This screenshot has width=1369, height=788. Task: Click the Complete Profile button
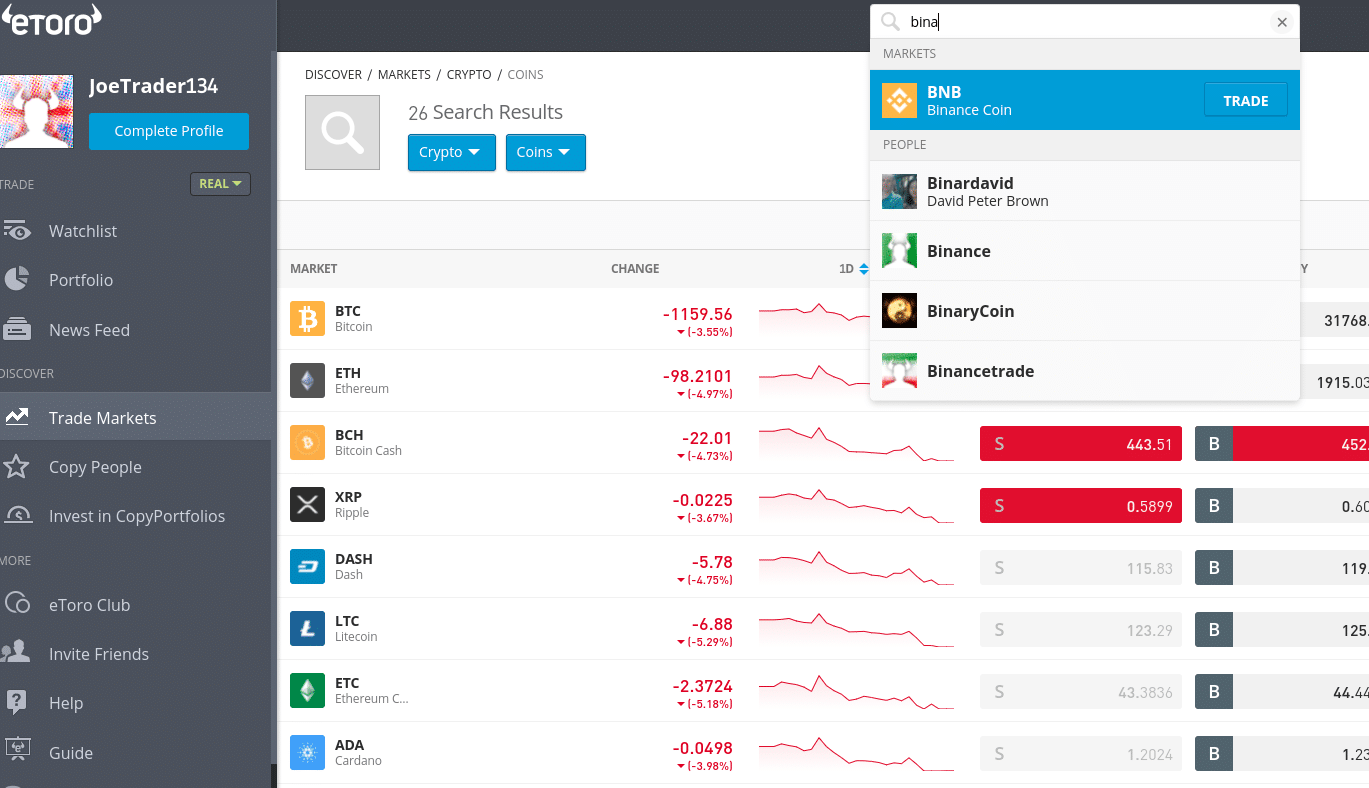(x=169, y=131)
